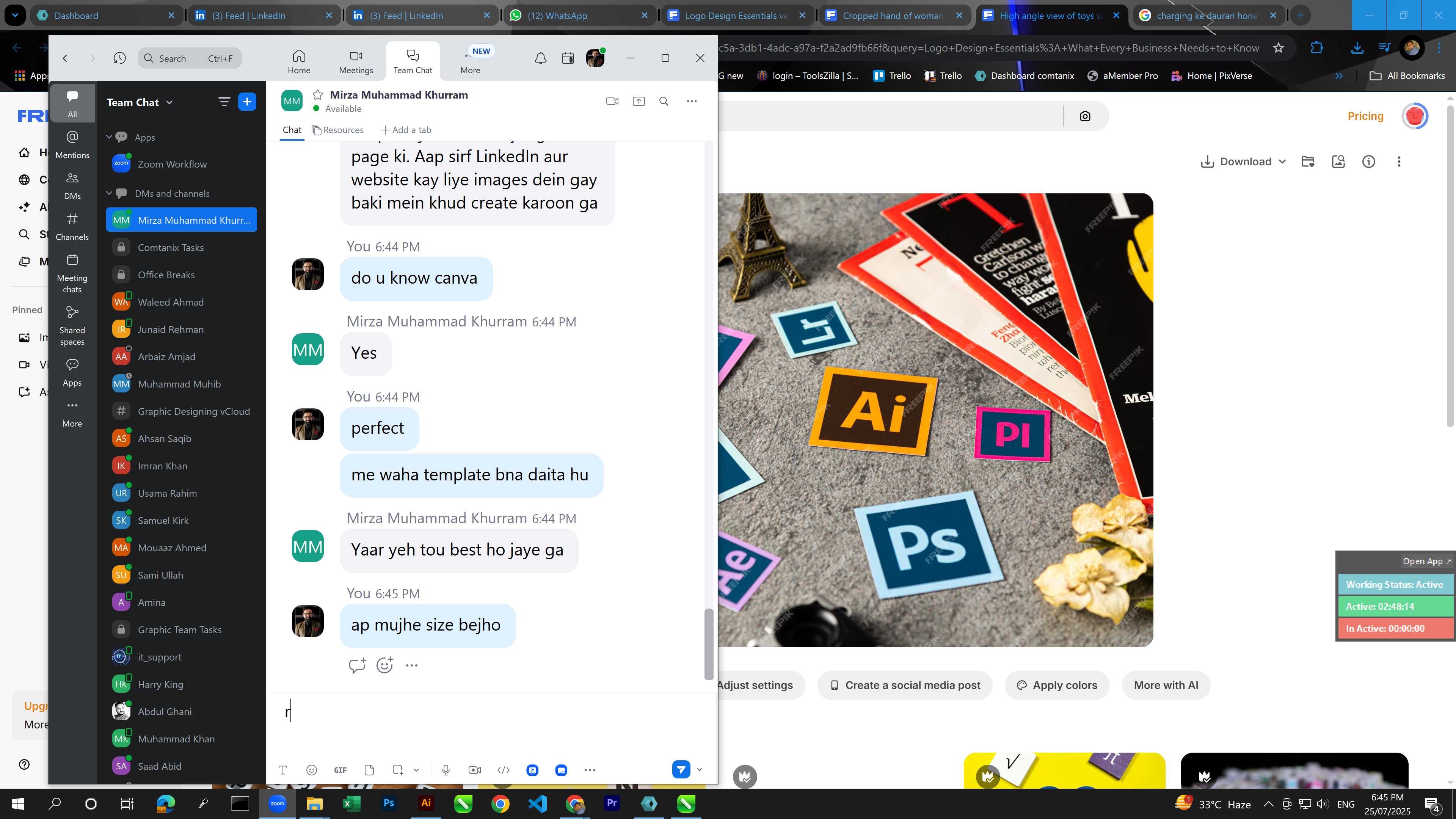
Task: Open composer more options ellipsis
Action: [590, 770]
